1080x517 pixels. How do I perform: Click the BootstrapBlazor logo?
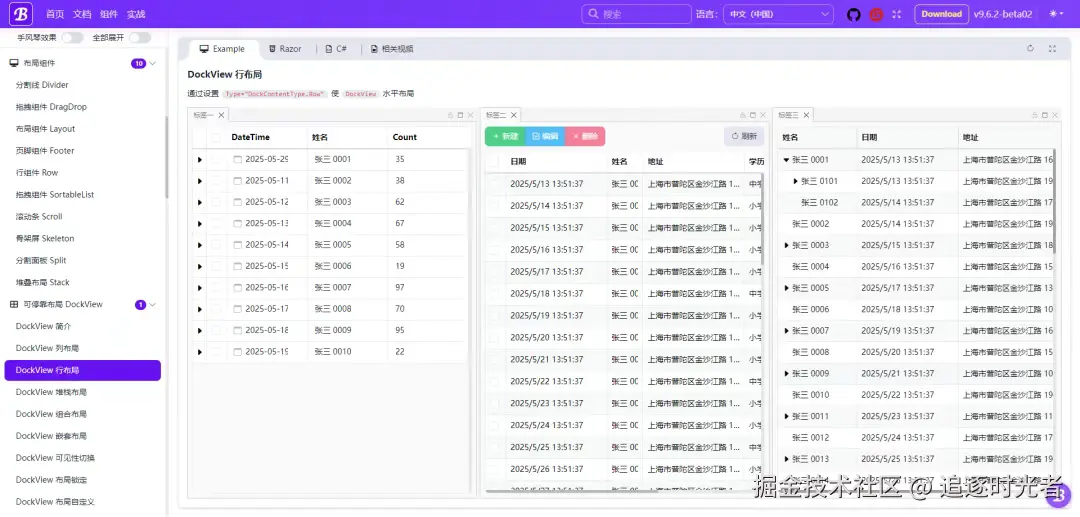pyautogui.click(x=21, y=14)
